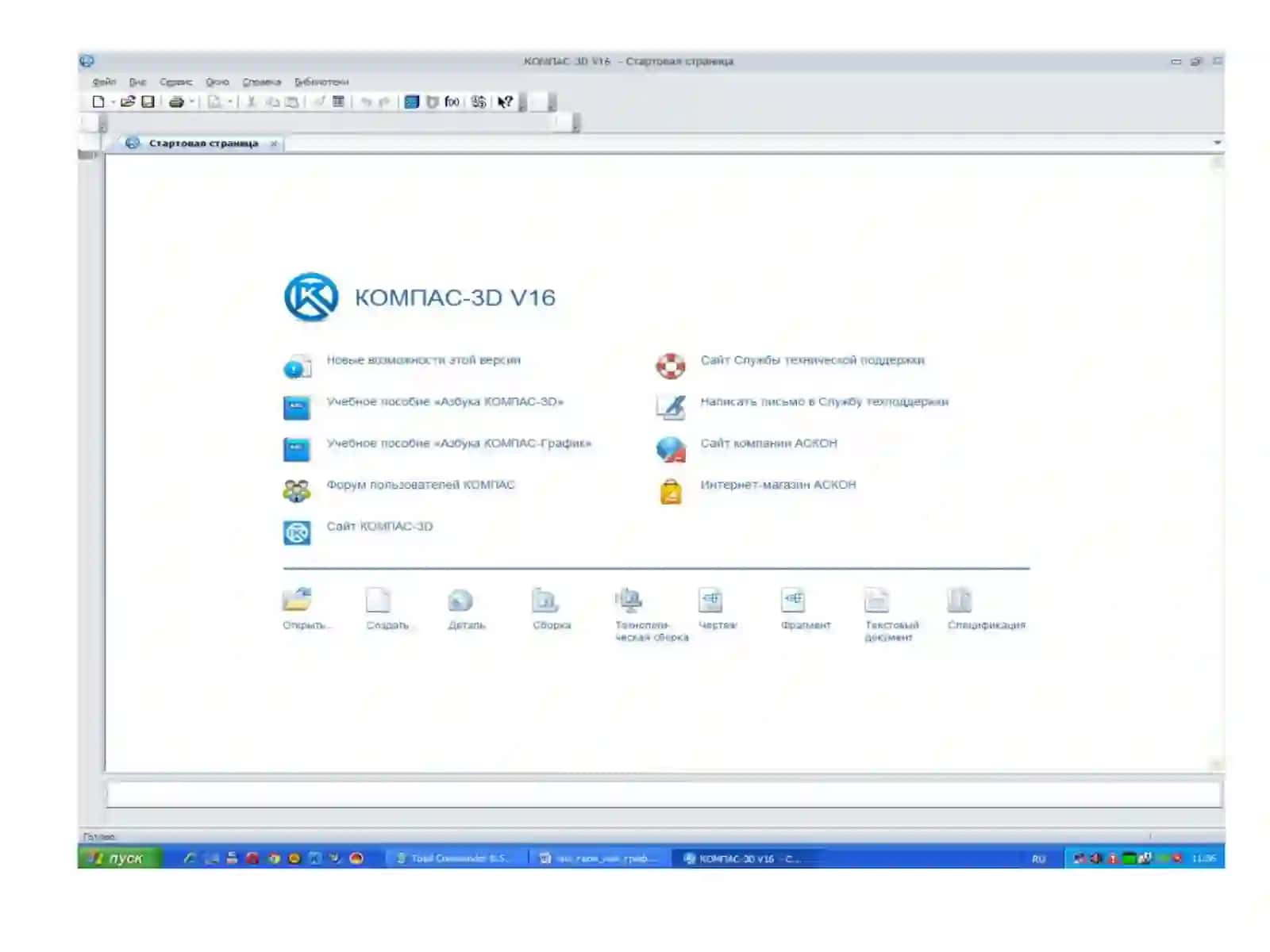Open Написать письмо в Службу техподдержки link
1270x952 pixels.
[x=825, y=401]
